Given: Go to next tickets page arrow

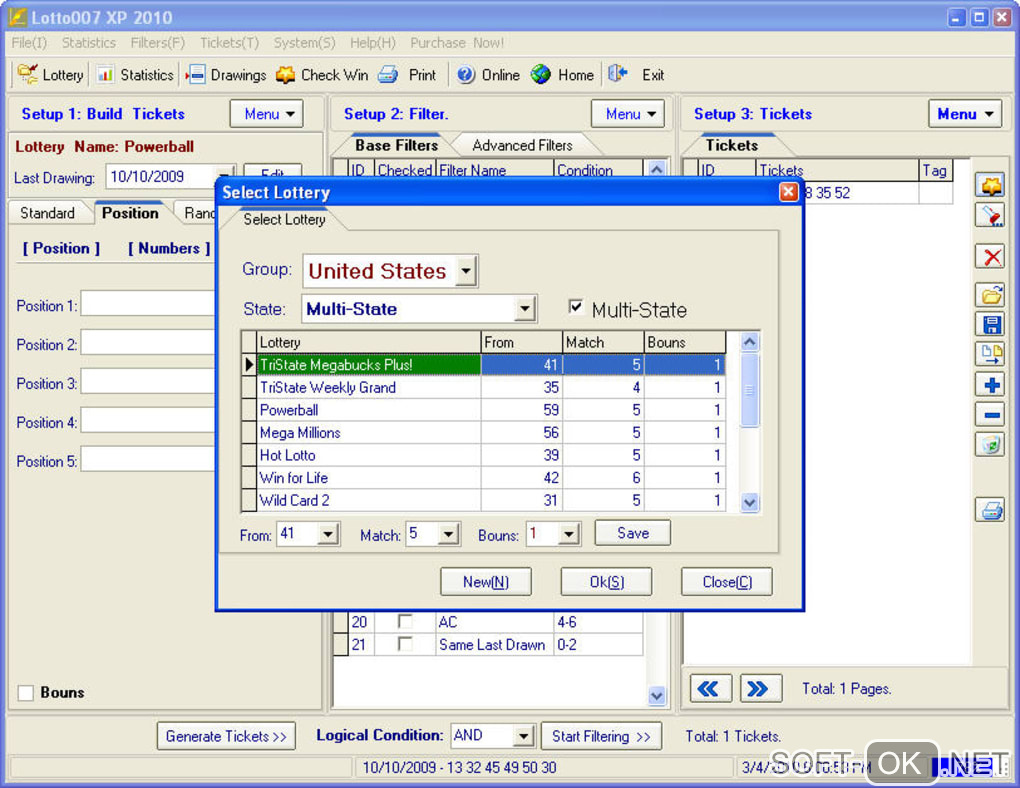Looking at the screenshot, I should coord(760,688).
